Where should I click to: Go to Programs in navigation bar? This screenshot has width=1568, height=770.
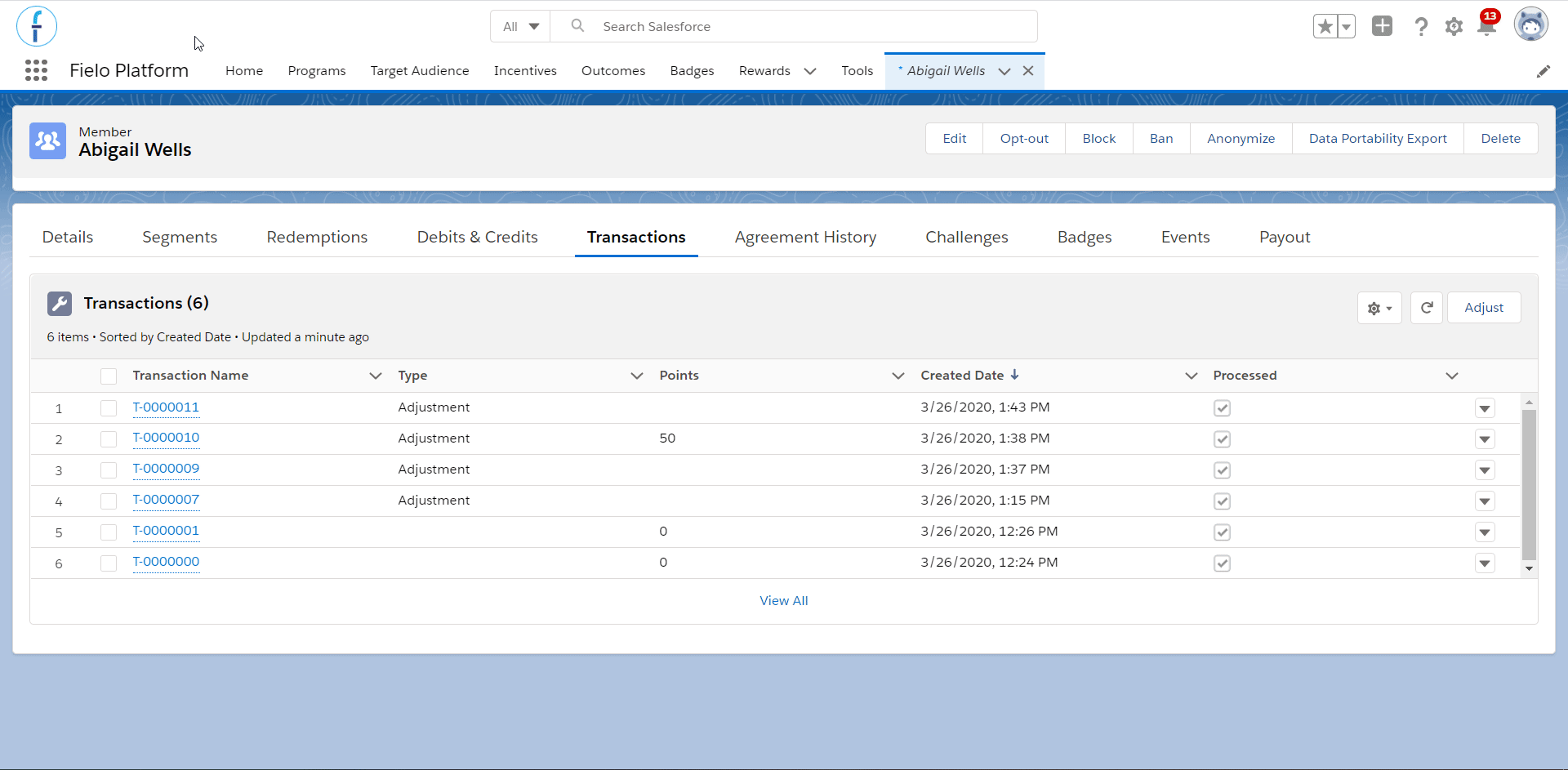[x=317, y=71]
